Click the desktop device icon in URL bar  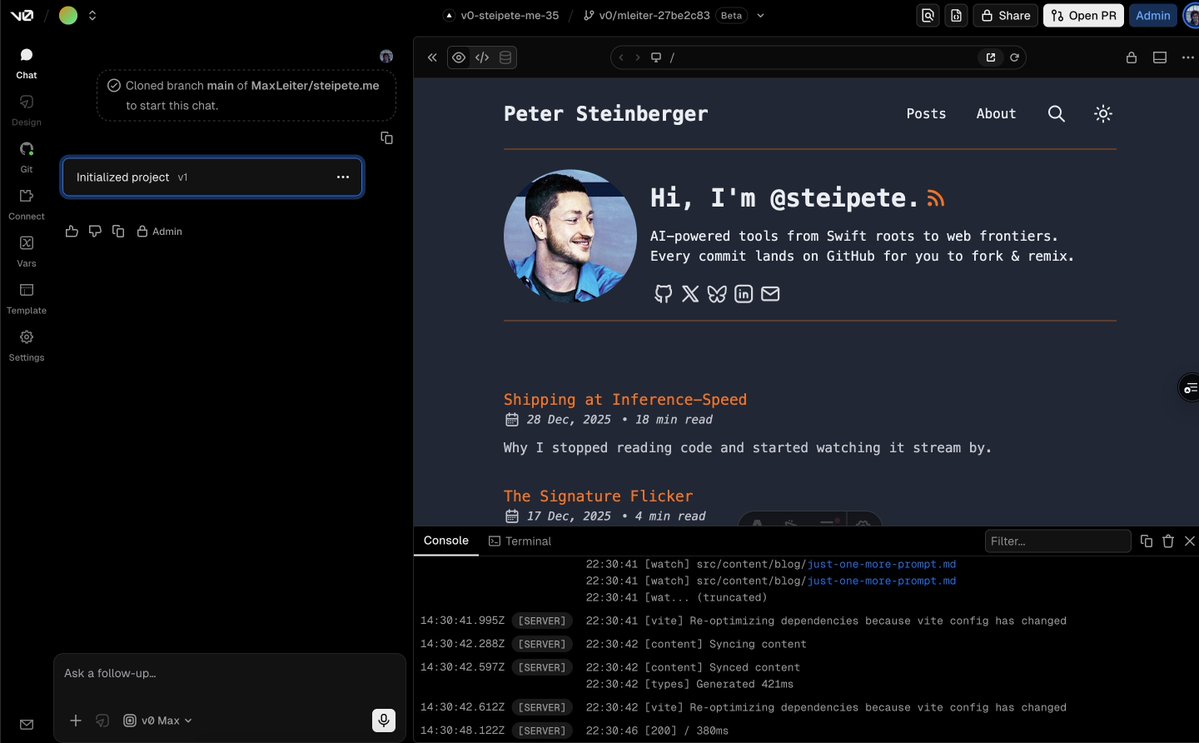[x=656, y=57]
